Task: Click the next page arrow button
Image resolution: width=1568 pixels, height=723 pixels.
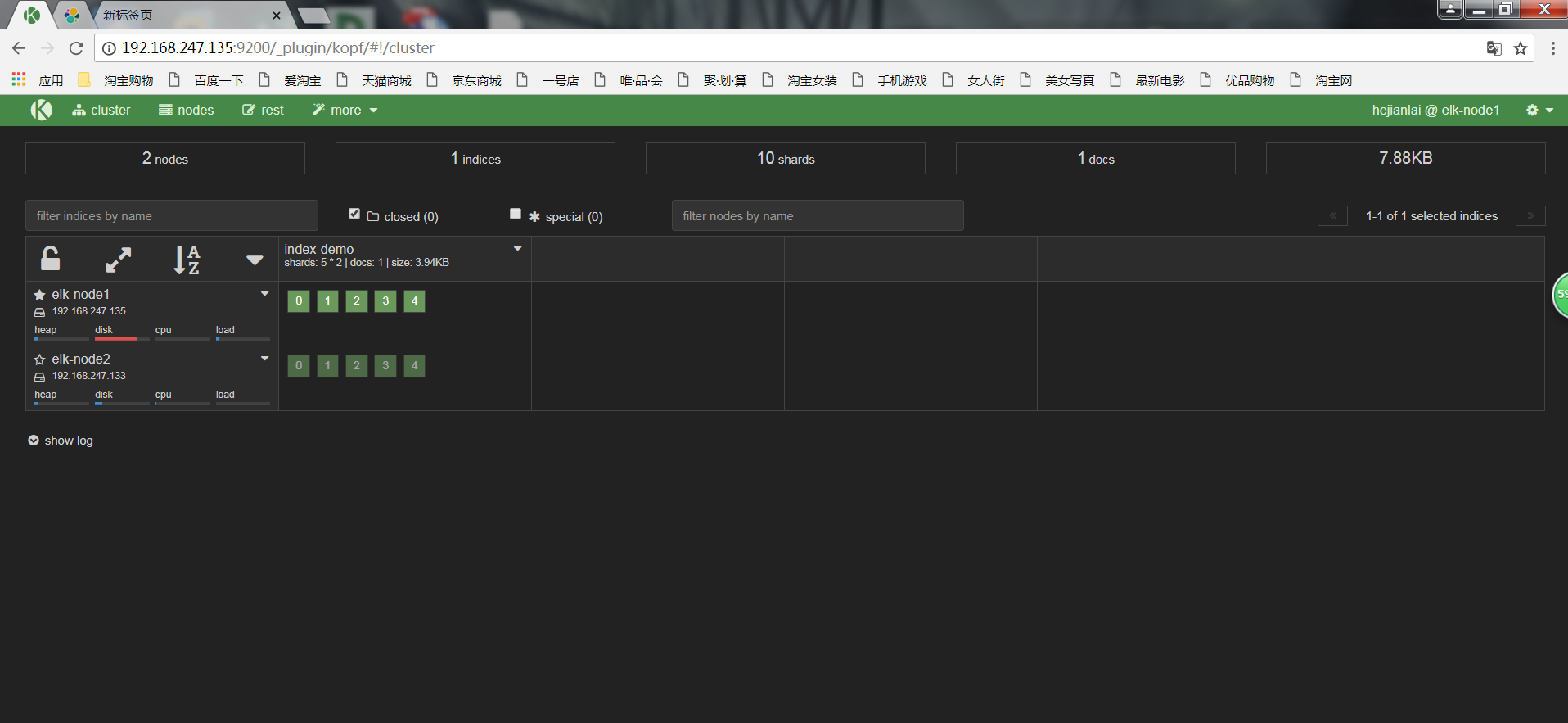Action: pyautogui.click(x=1530, y=216)
